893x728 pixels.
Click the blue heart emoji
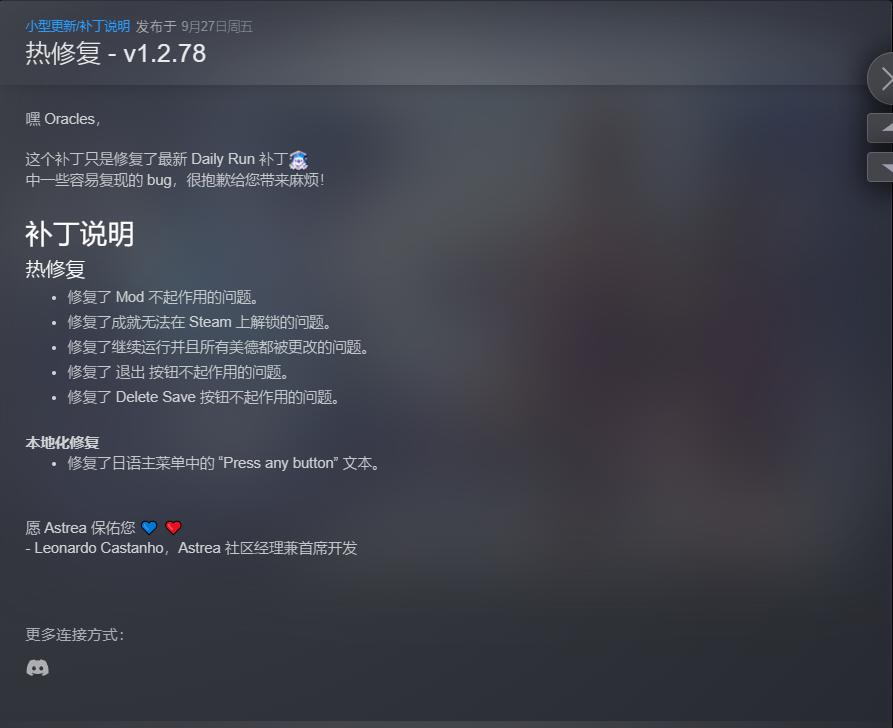149,527
